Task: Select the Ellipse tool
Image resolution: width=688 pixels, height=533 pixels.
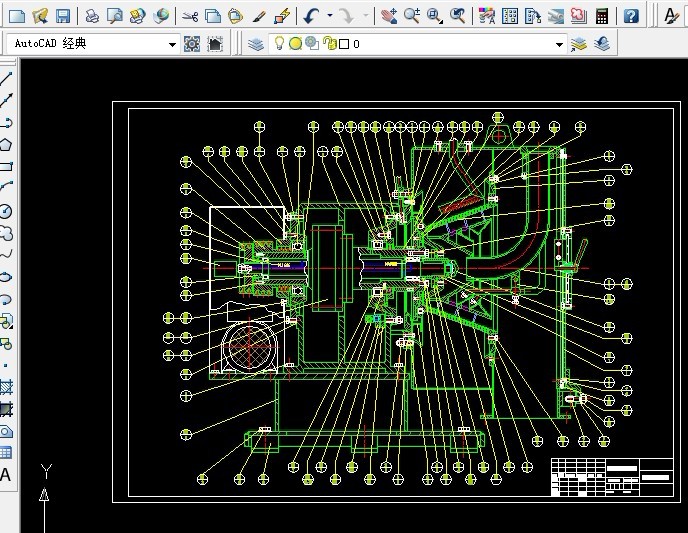Action: (x=6, y=277)
